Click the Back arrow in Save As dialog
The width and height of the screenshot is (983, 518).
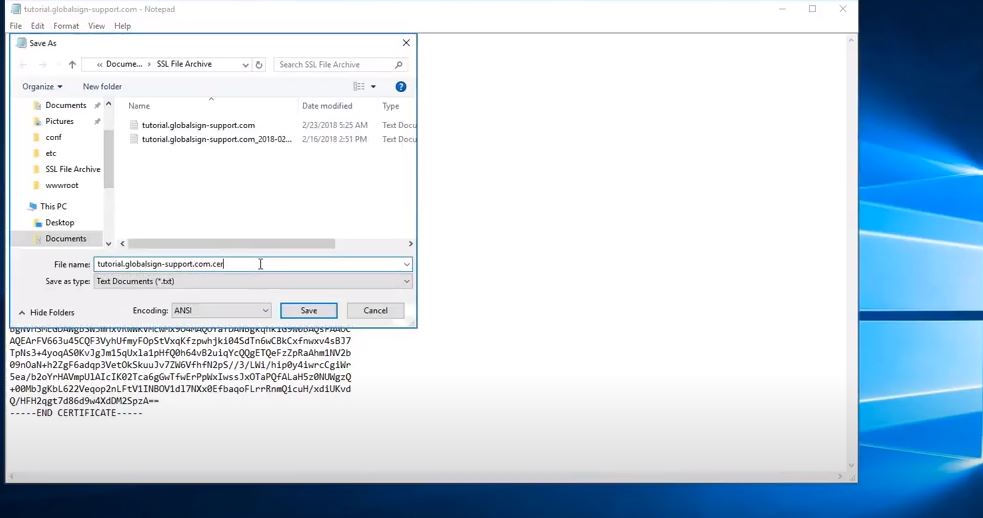point(23,65)
